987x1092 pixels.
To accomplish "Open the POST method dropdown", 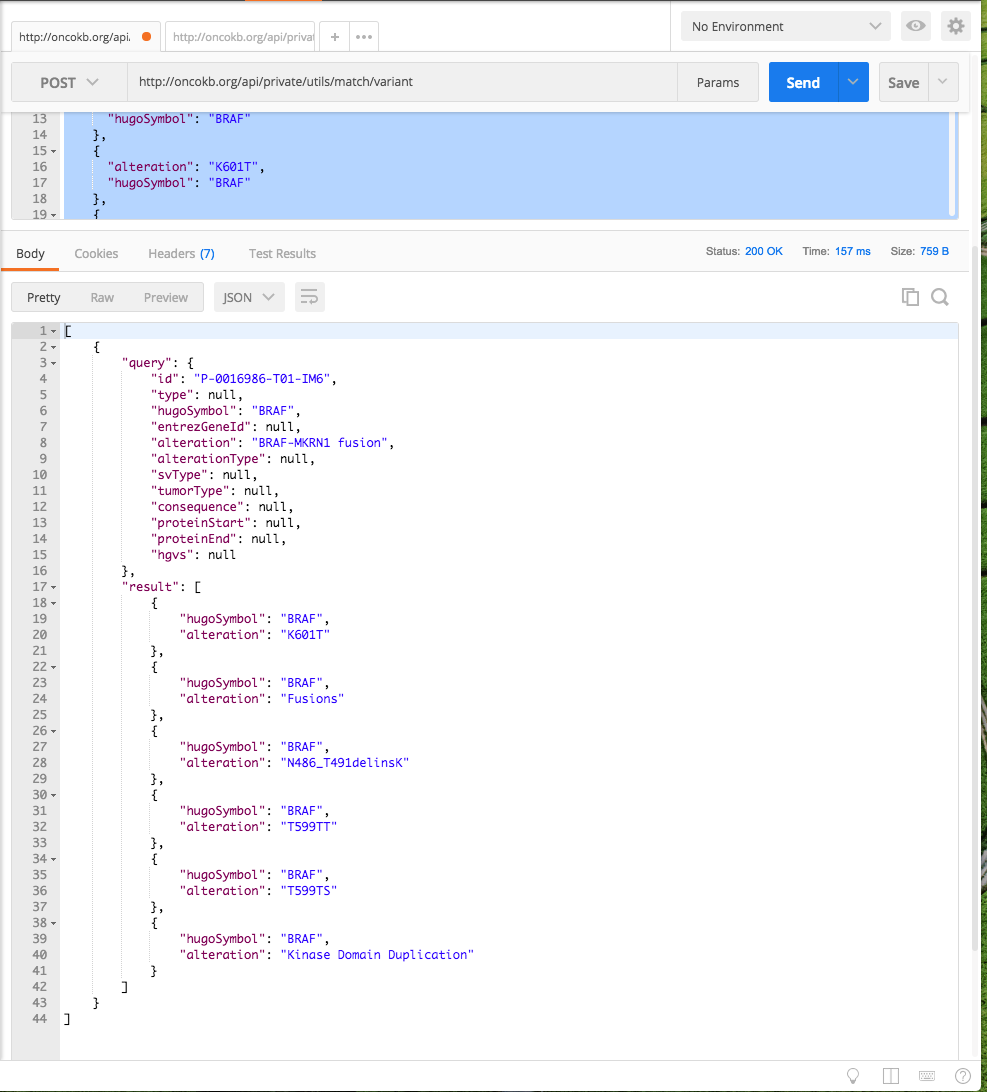I will pyautogui.click(x=68, y=82).
